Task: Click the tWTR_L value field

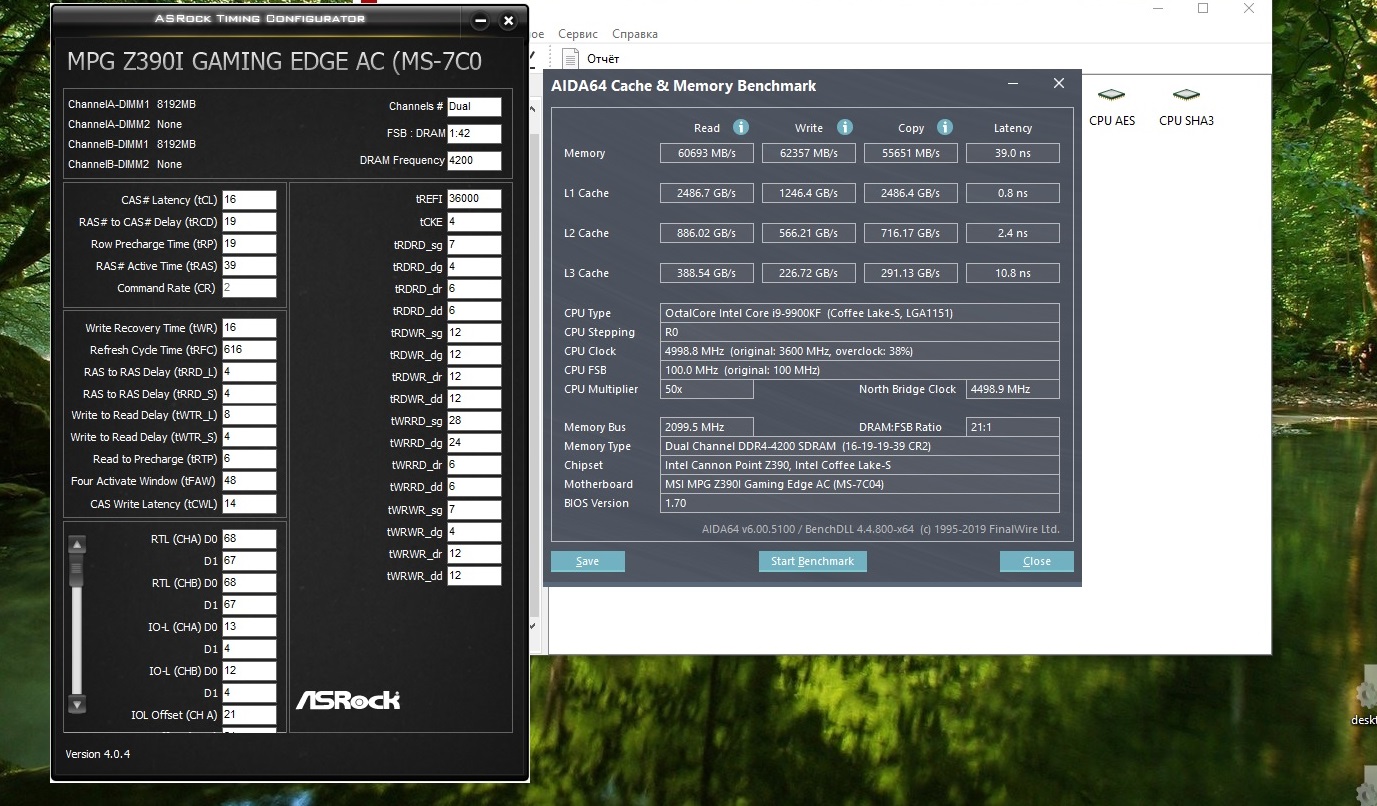Action: click(249, 415)
